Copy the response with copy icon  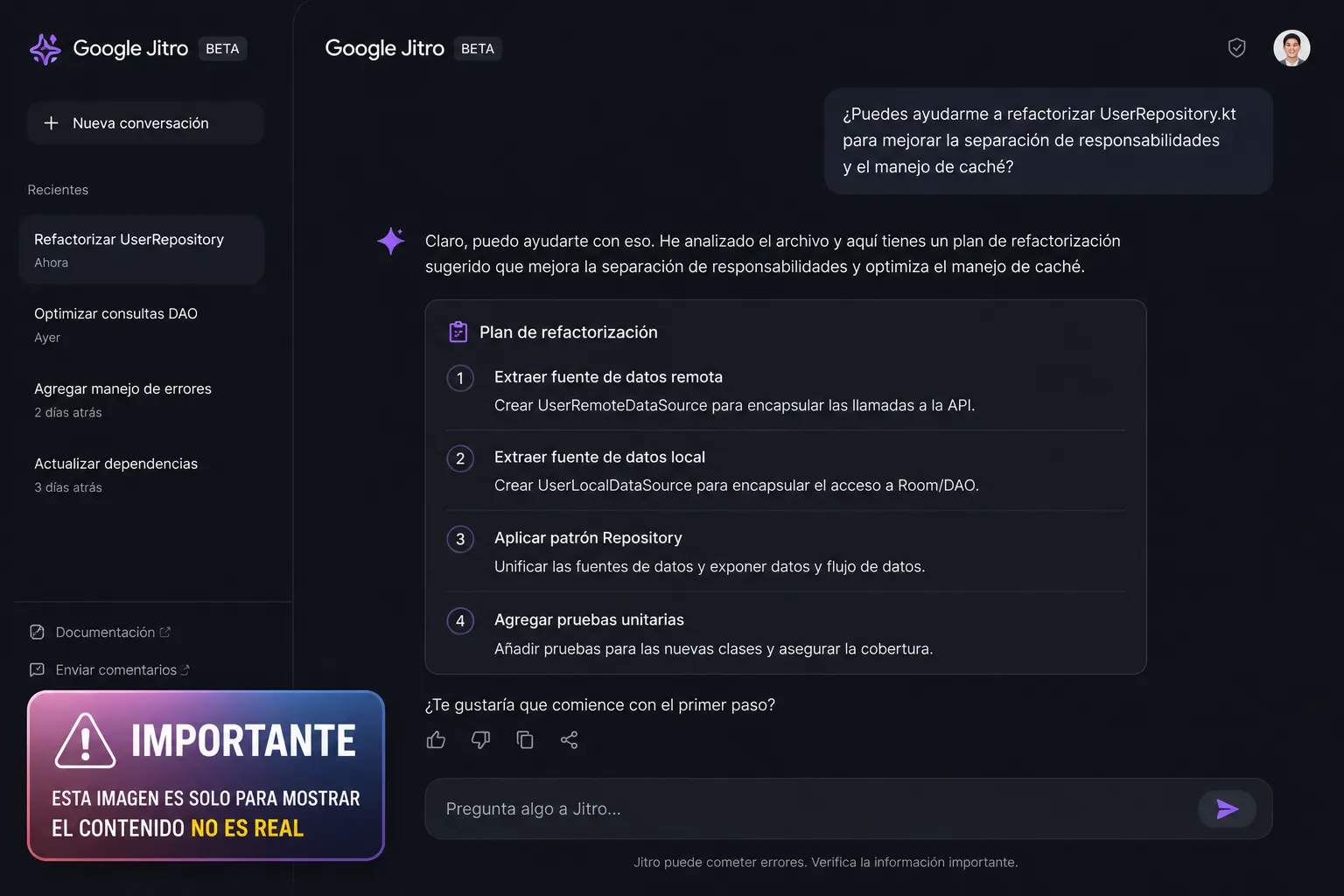[525, 740]
